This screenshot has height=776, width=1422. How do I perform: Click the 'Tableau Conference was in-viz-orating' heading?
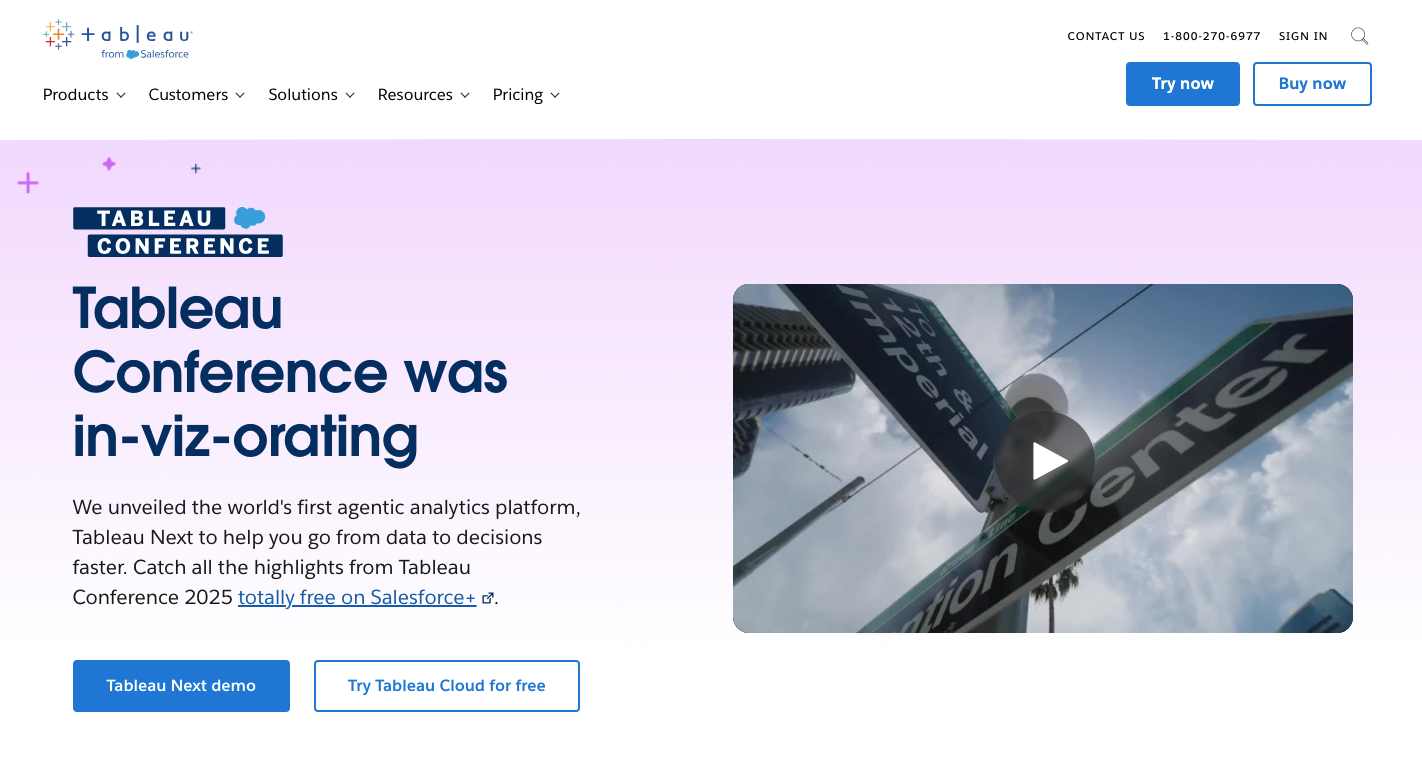pyautogui.click(x=290, y=374)
